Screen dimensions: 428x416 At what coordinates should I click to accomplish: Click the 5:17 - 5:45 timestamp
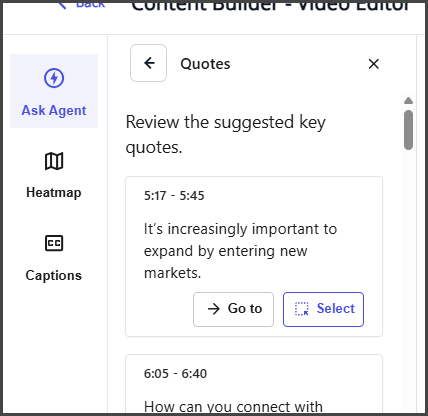174,196
